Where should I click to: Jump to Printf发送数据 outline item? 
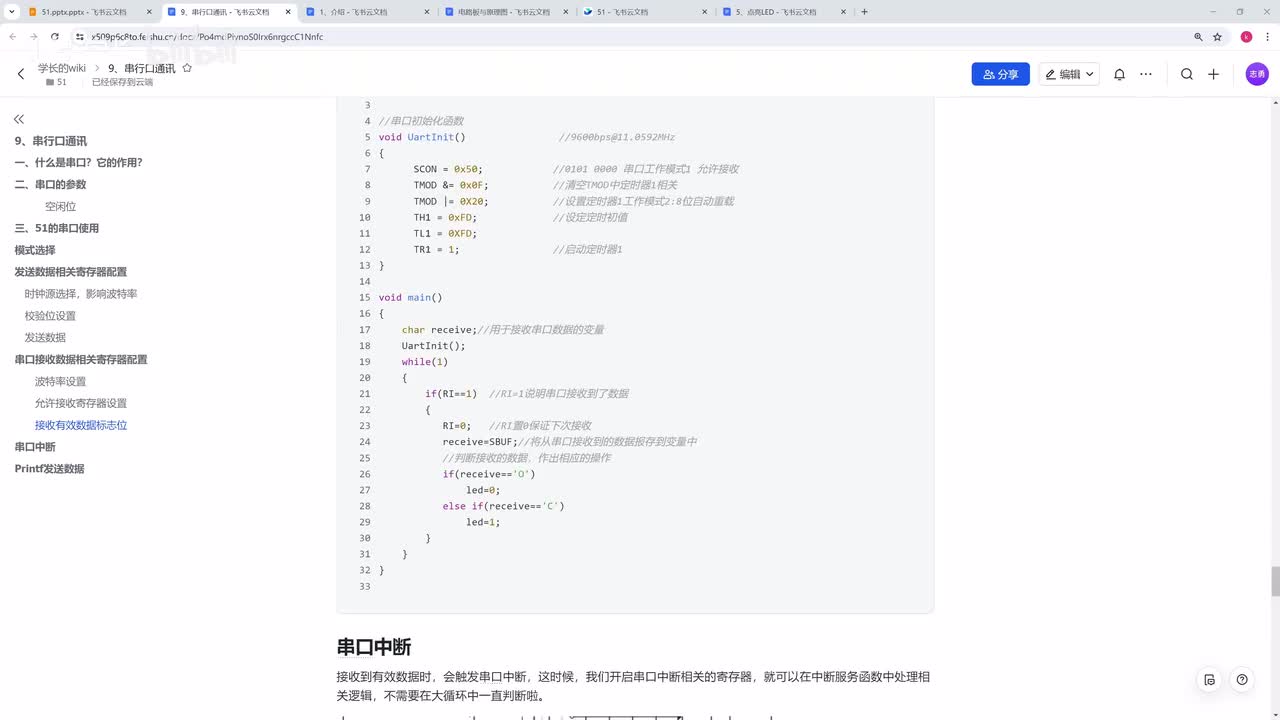coord(49,469)
